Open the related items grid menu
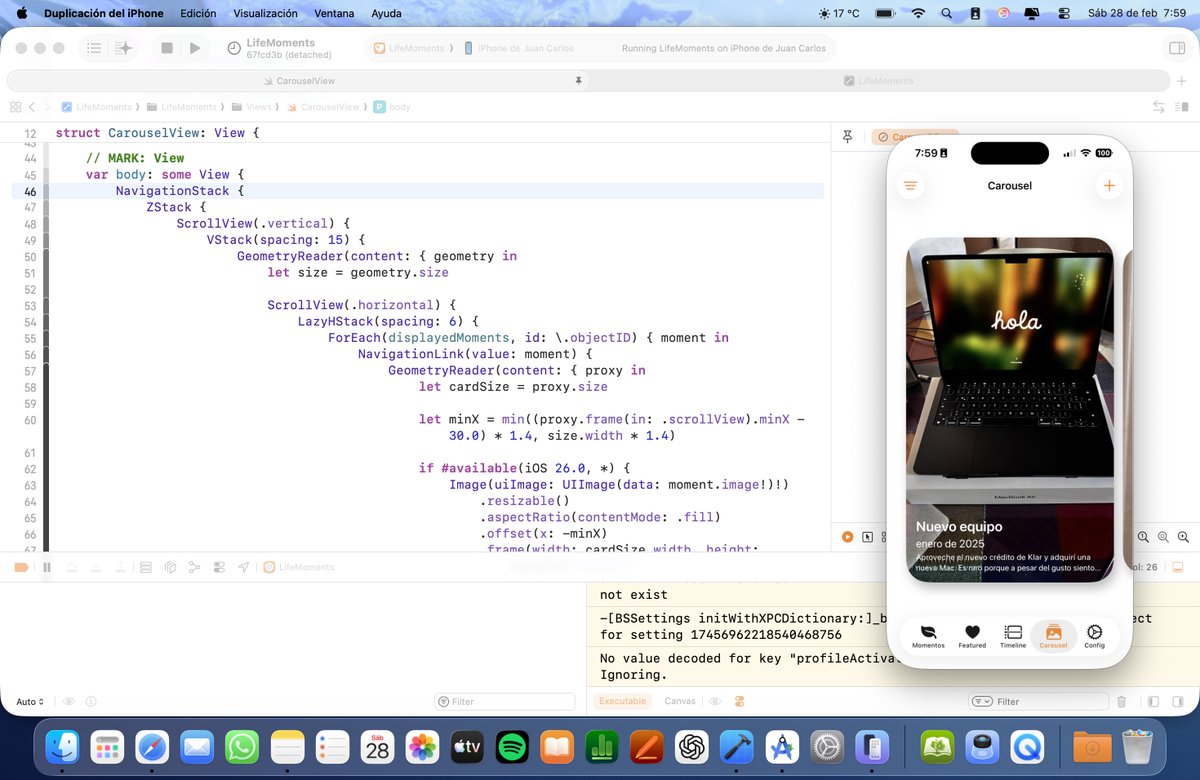This screenshot has width=1200, height=780. pyautogui.click(x=15, y=107)
